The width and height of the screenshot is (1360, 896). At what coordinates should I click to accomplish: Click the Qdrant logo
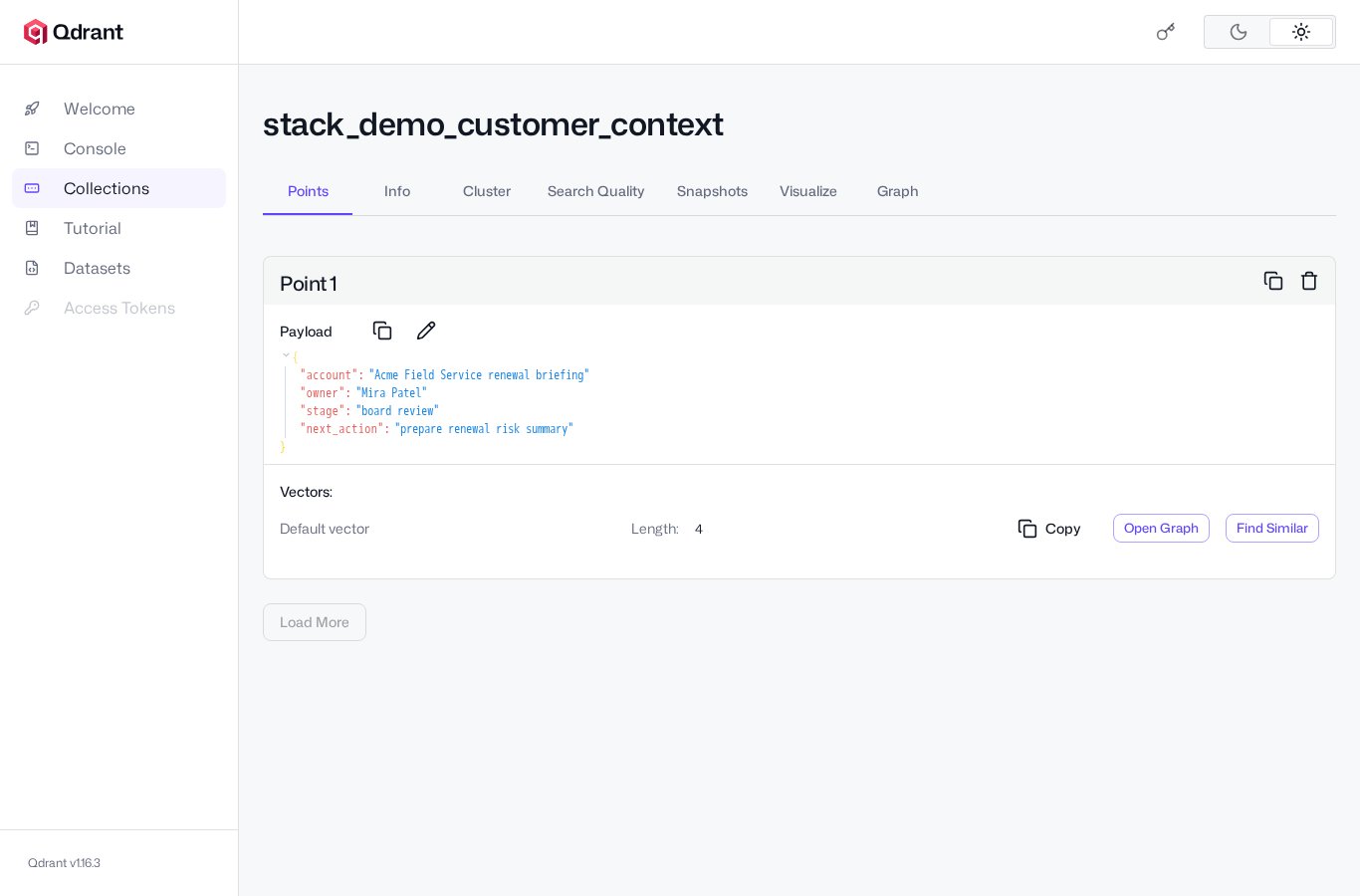coord(74,32)
